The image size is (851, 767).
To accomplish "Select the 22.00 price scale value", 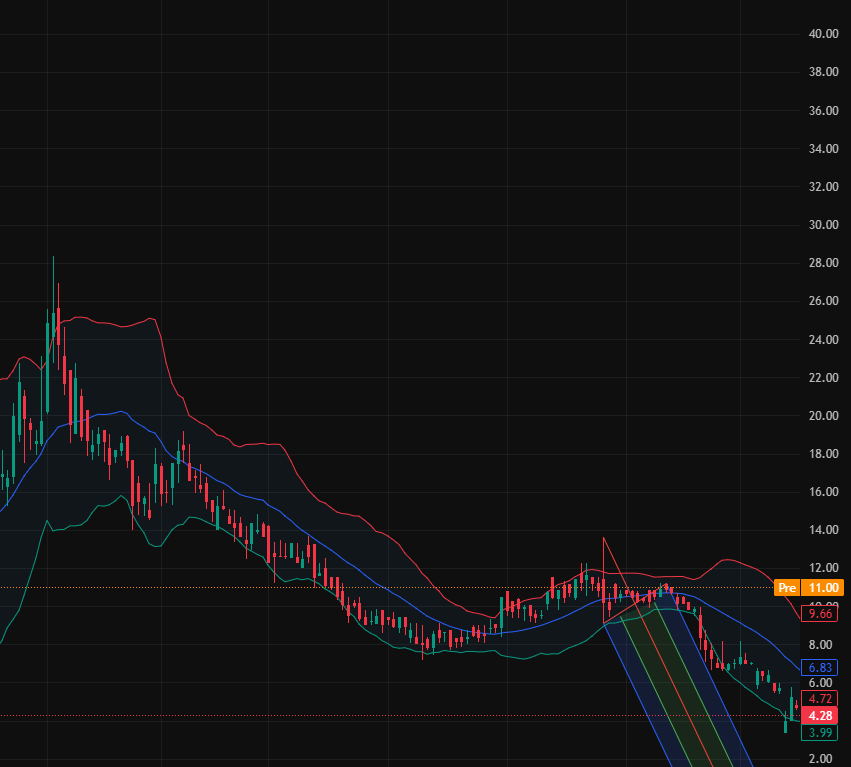I will click(x=823, y=377).
